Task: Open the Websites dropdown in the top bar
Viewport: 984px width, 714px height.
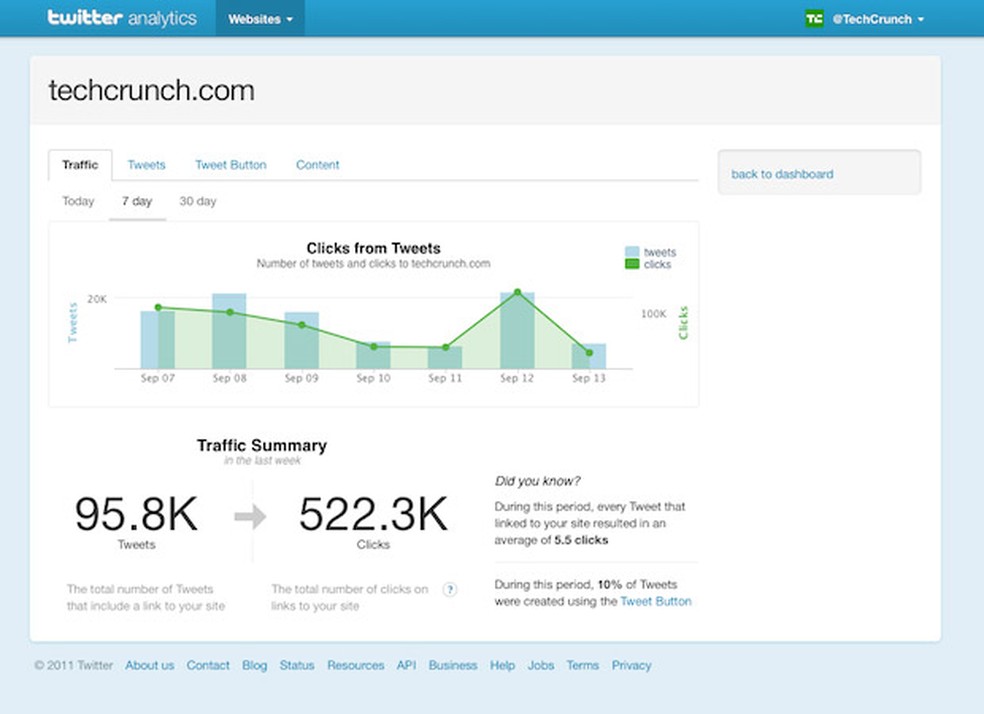Action: [x=259, y=17]
